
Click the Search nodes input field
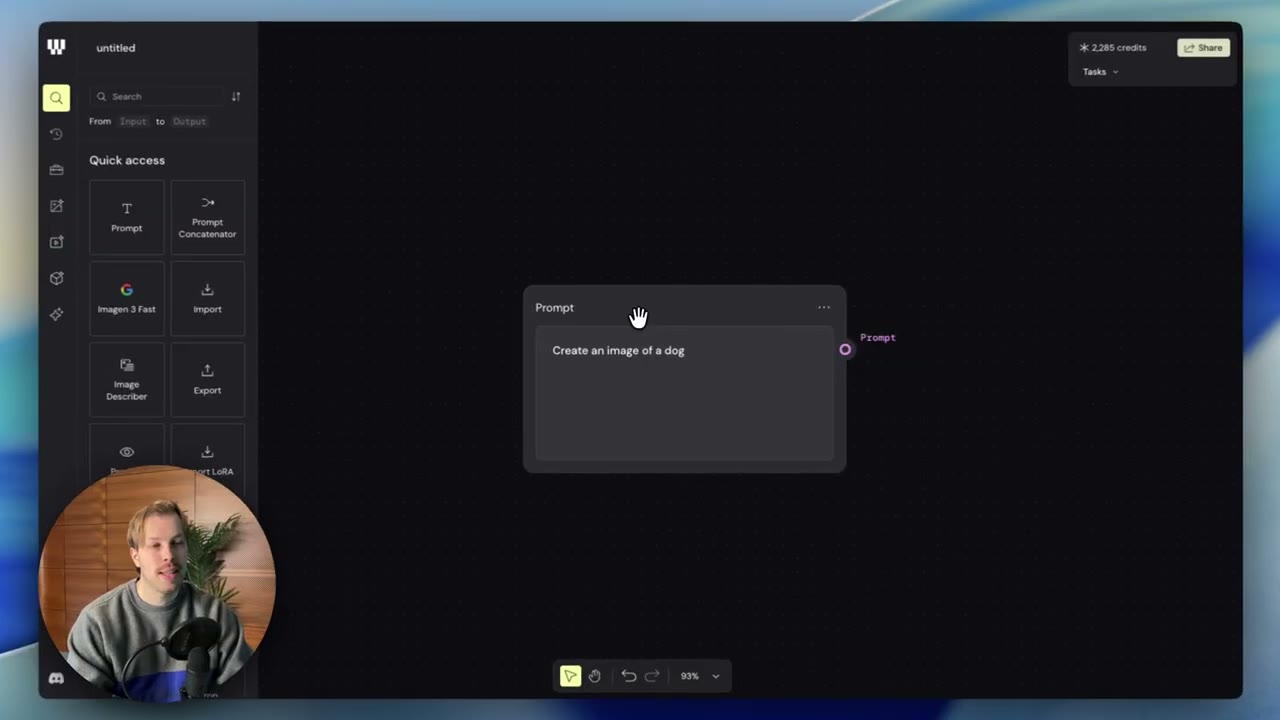pyautogui.click(x=158, y=97)
